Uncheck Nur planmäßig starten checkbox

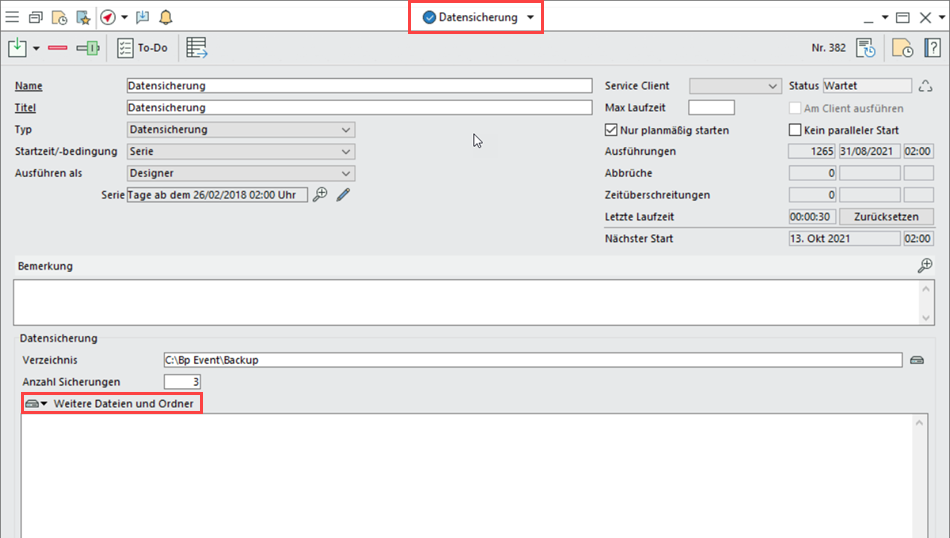(x=612, y=130)
